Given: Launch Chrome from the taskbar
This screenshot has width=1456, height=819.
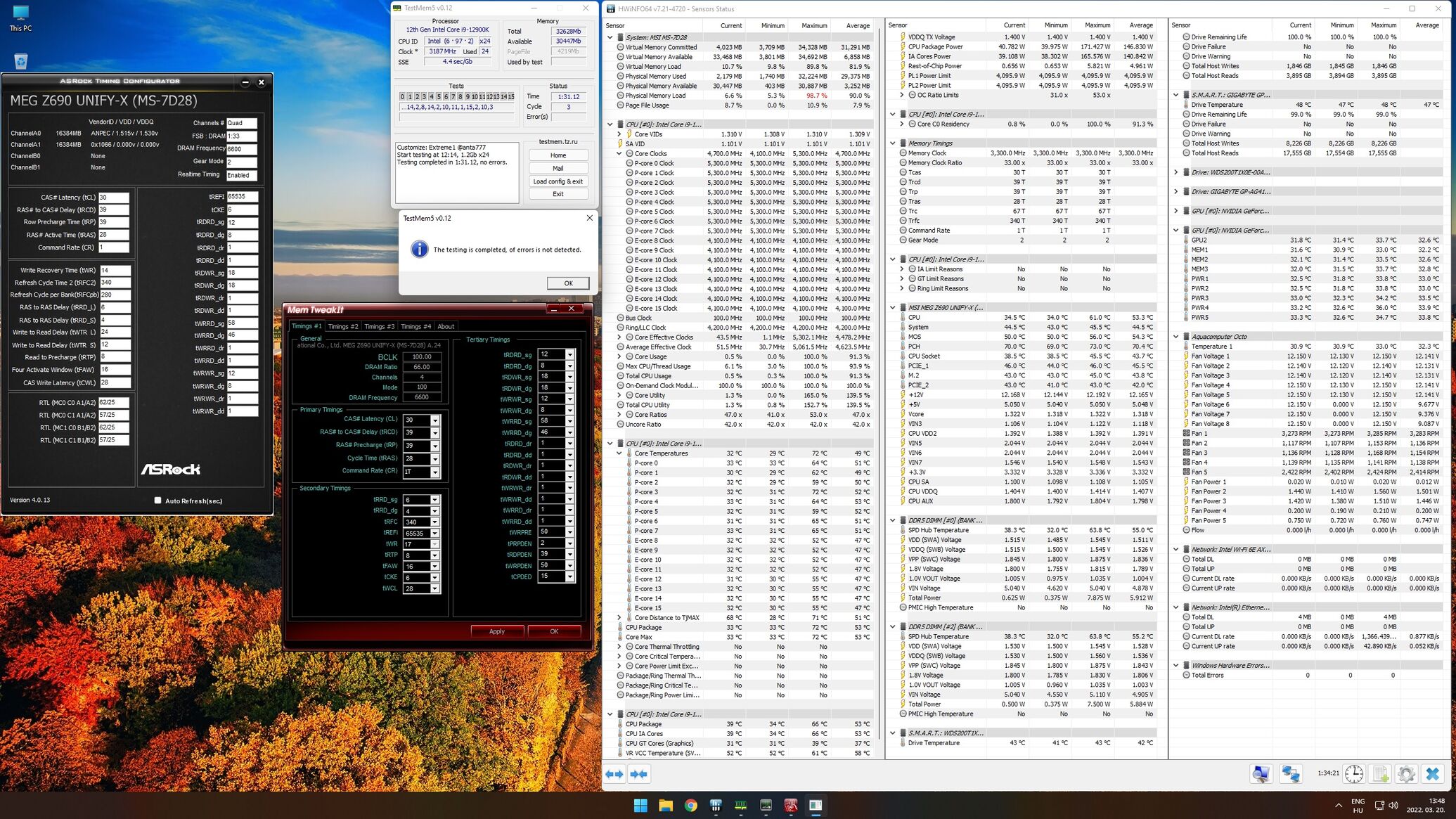Looking at the screenshot, I should pos(690,806).
